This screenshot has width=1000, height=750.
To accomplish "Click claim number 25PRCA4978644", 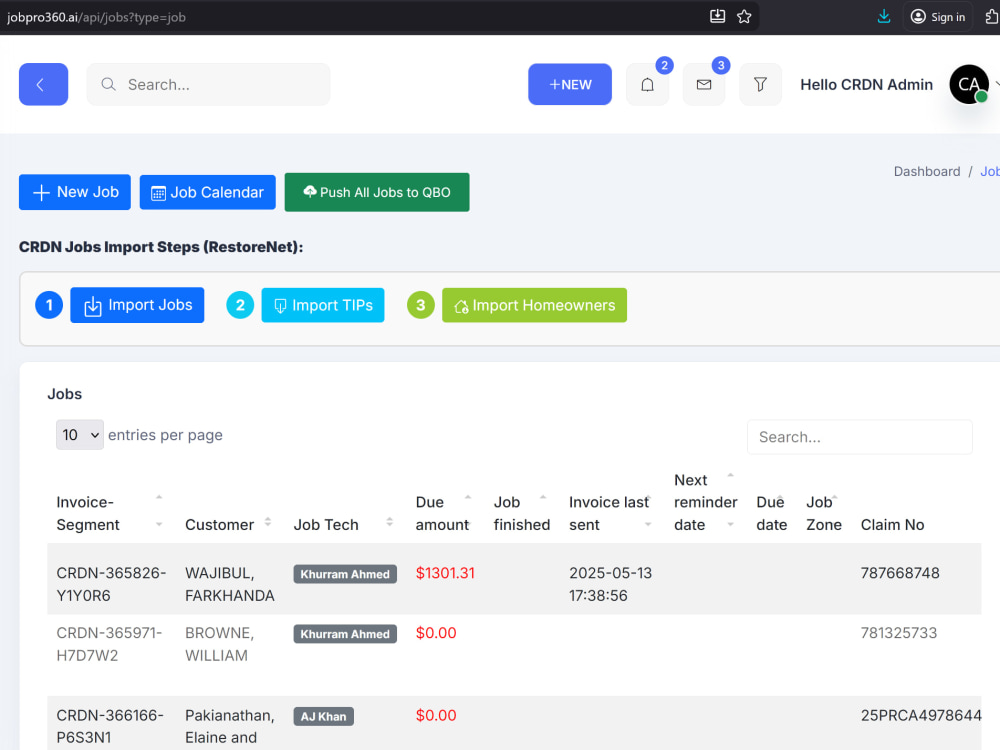I will [x=921, y=715].
